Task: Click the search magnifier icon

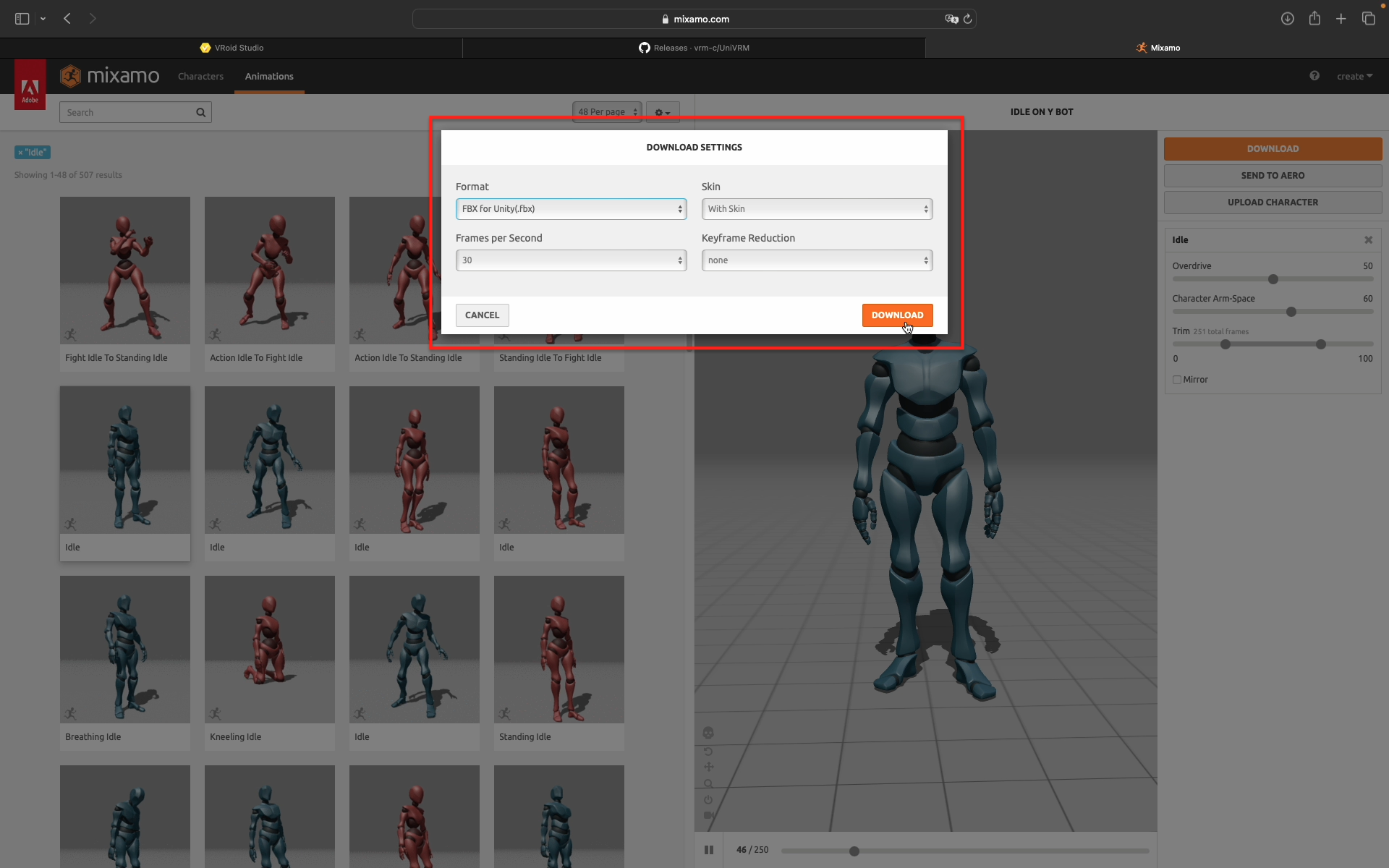Action: (x=200, y=112)
